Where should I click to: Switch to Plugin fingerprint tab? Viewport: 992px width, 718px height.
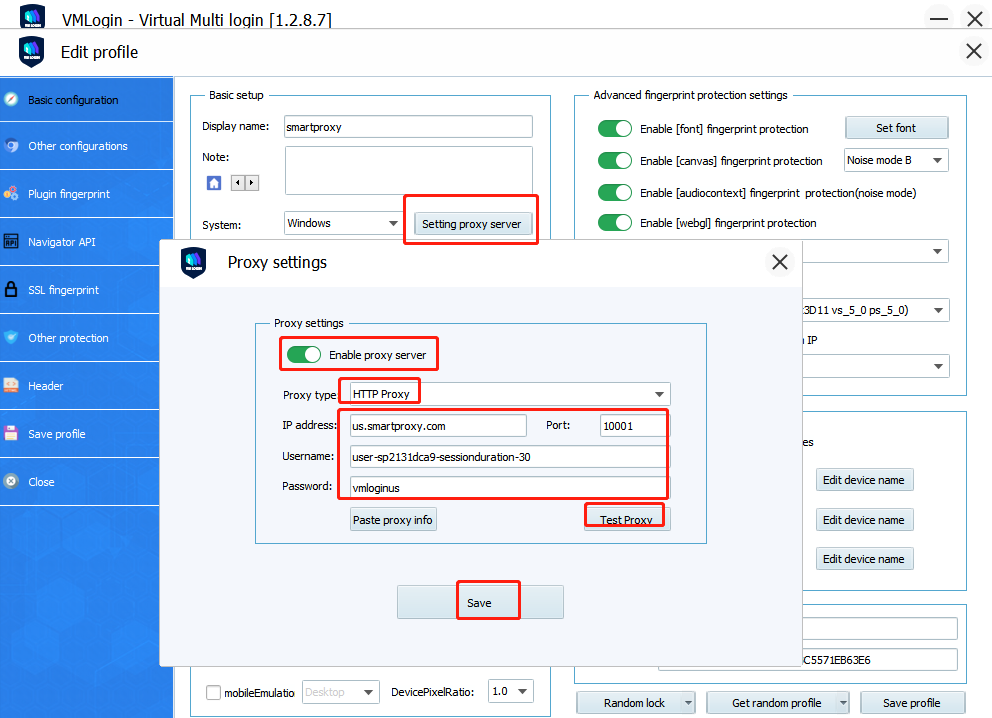tap(87, 194)
